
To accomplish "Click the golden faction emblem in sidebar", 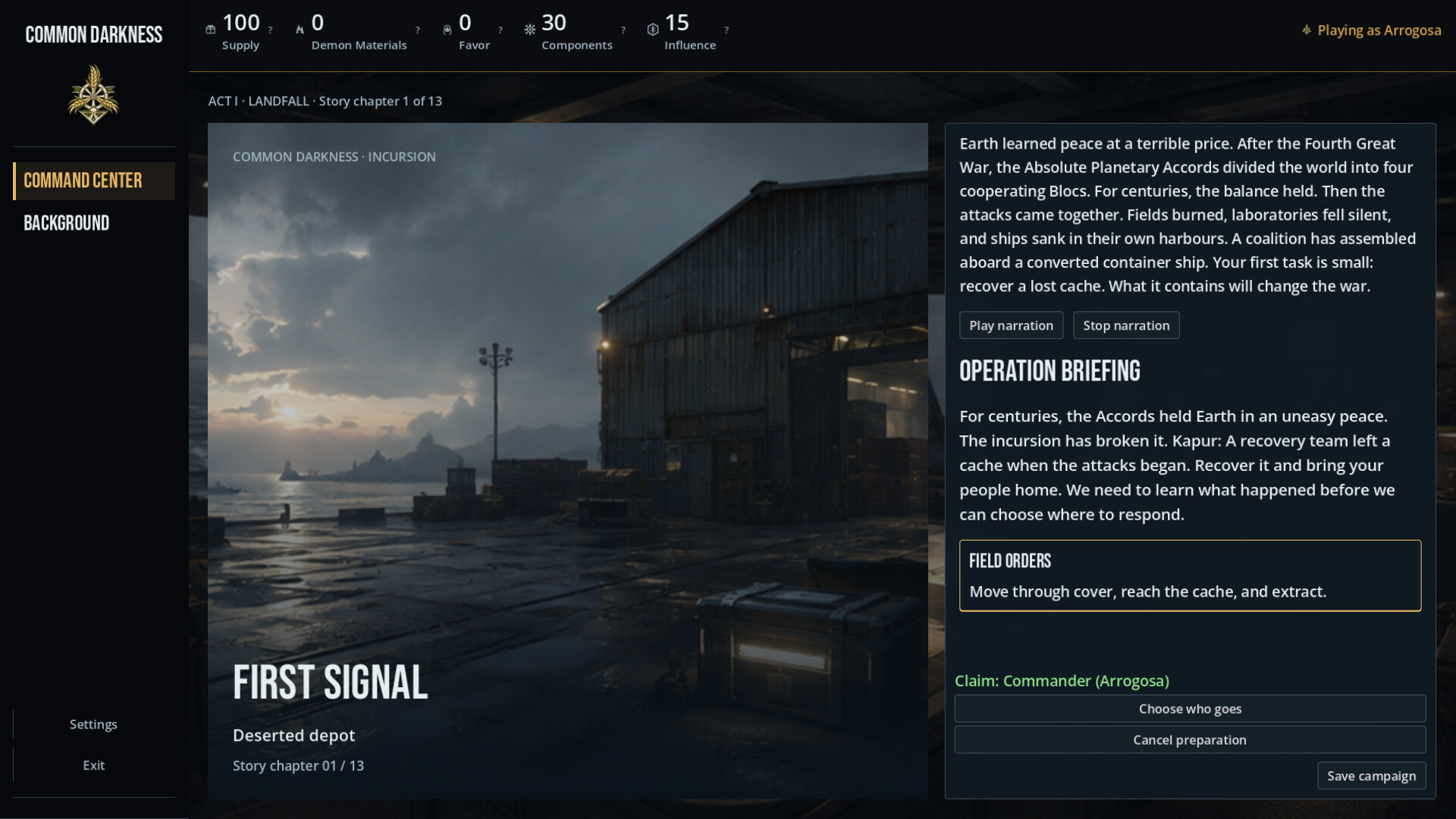I will [93, 95].
